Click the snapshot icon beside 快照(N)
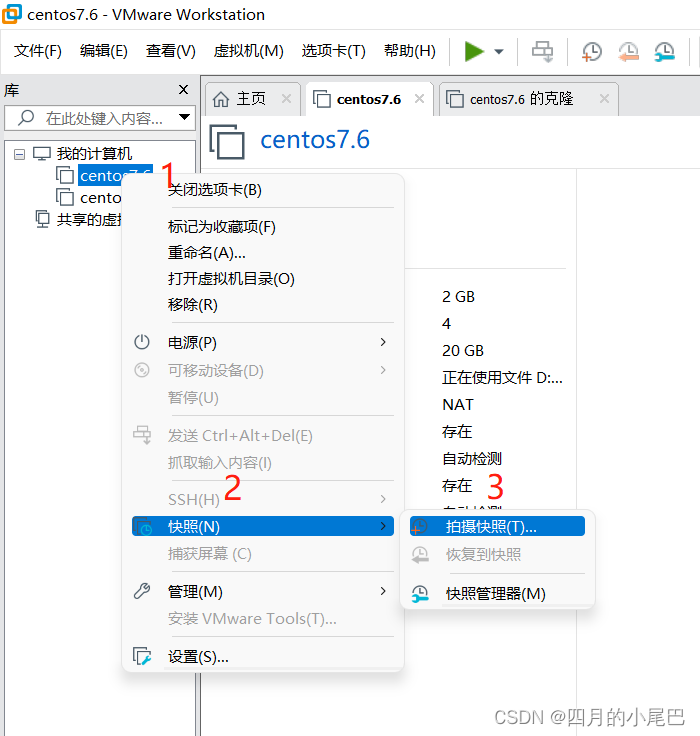This screenshot has width=700, height=736. coord(142,526)
